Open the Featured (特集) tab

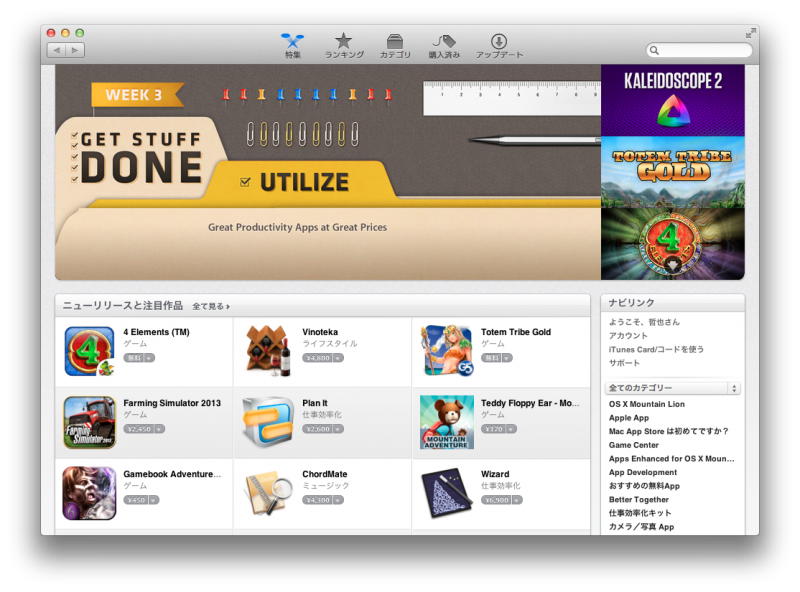pyautogui.click(x=292, y=46)
